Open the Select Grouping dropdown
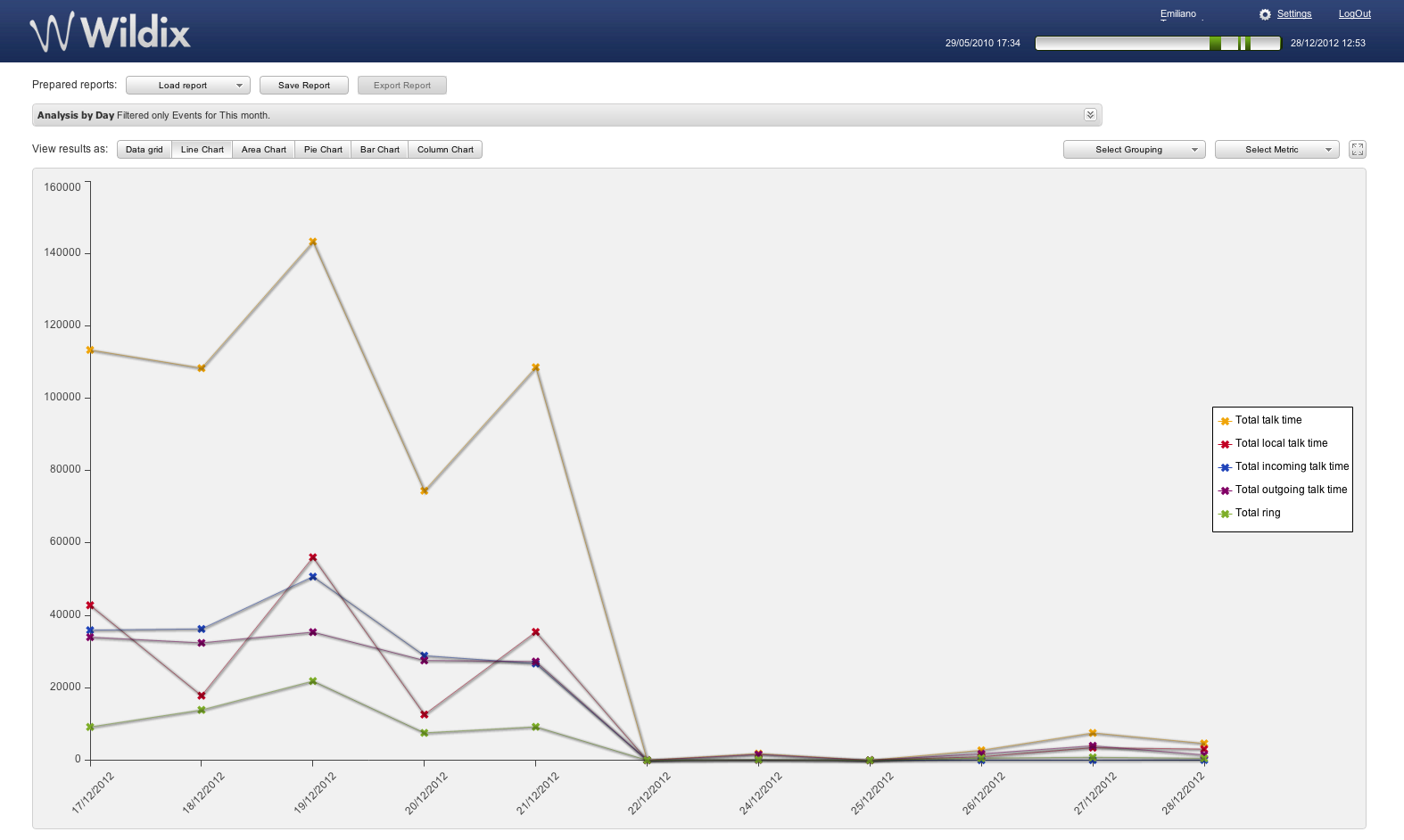This screenshot has height=840, width=1404. pyautogui.click(x=1134, y=150)
